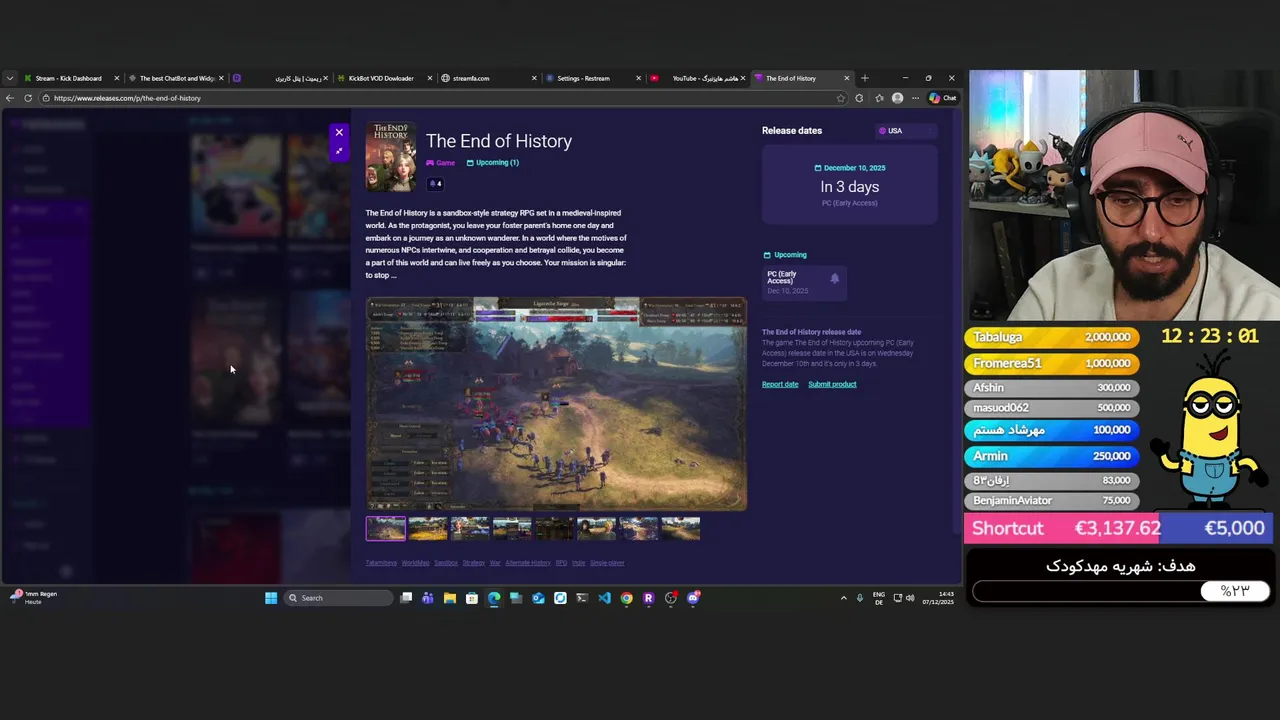Open the browser profile avatar

[897, 98]
